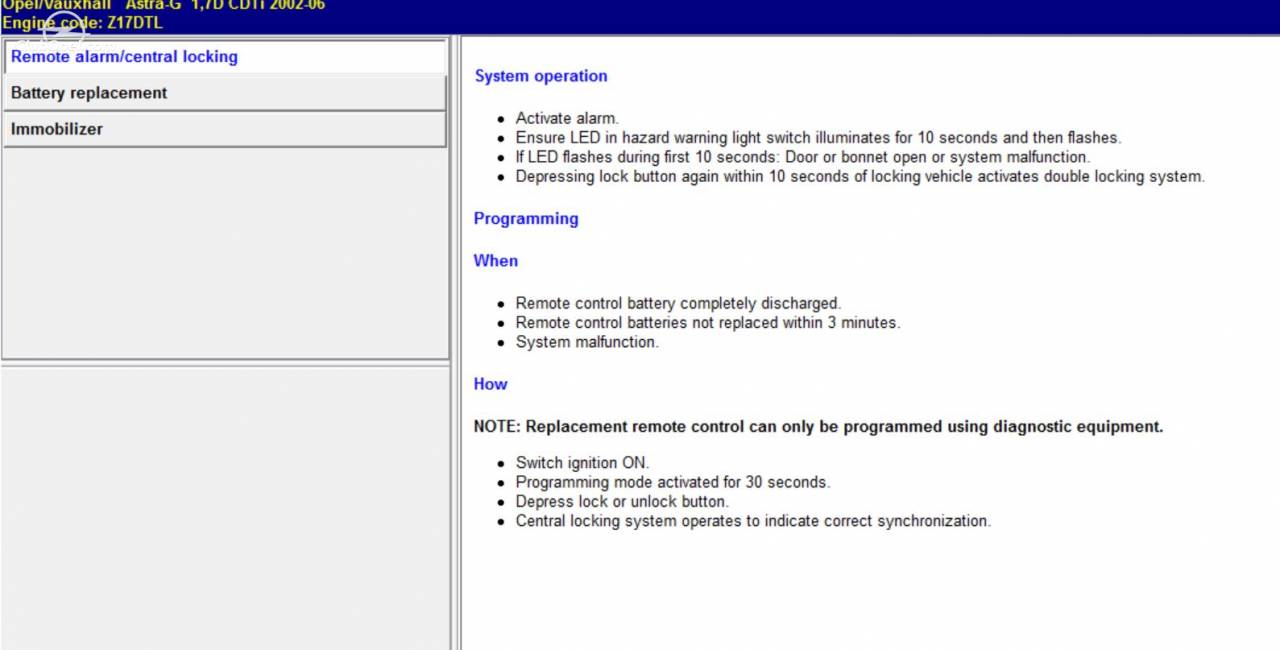This screenshot has height=650, width=1280.
Task: Click the 'If LED flashes during first' line
Action: point(803,157)
